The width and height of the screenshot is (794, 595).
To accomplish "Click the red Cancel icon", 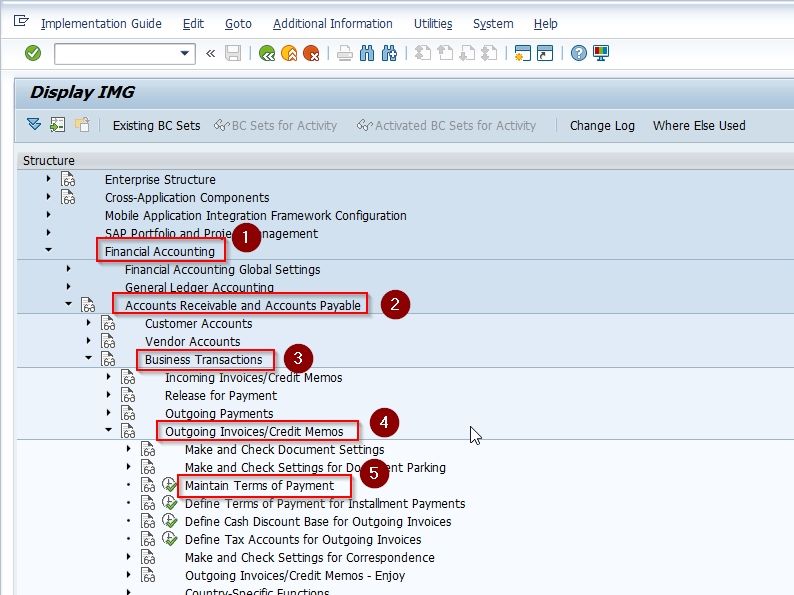I will click(311, 53).
